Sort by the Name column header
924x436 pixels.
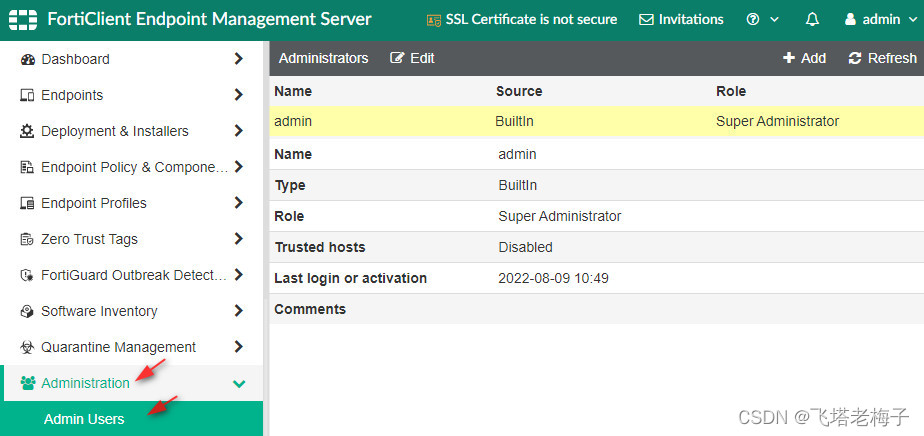(x=293, y=91)
